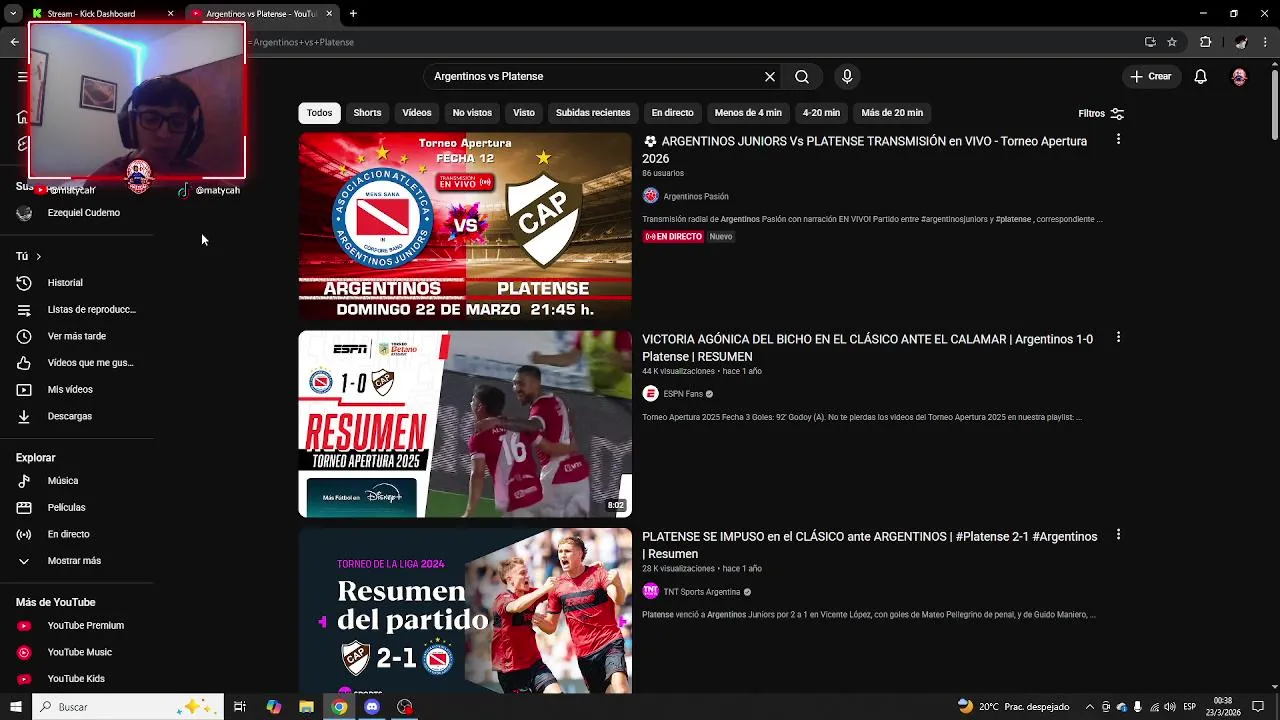Start voice search with microphone icon
Screen dimensions: 1280x720
click(847, 77)
